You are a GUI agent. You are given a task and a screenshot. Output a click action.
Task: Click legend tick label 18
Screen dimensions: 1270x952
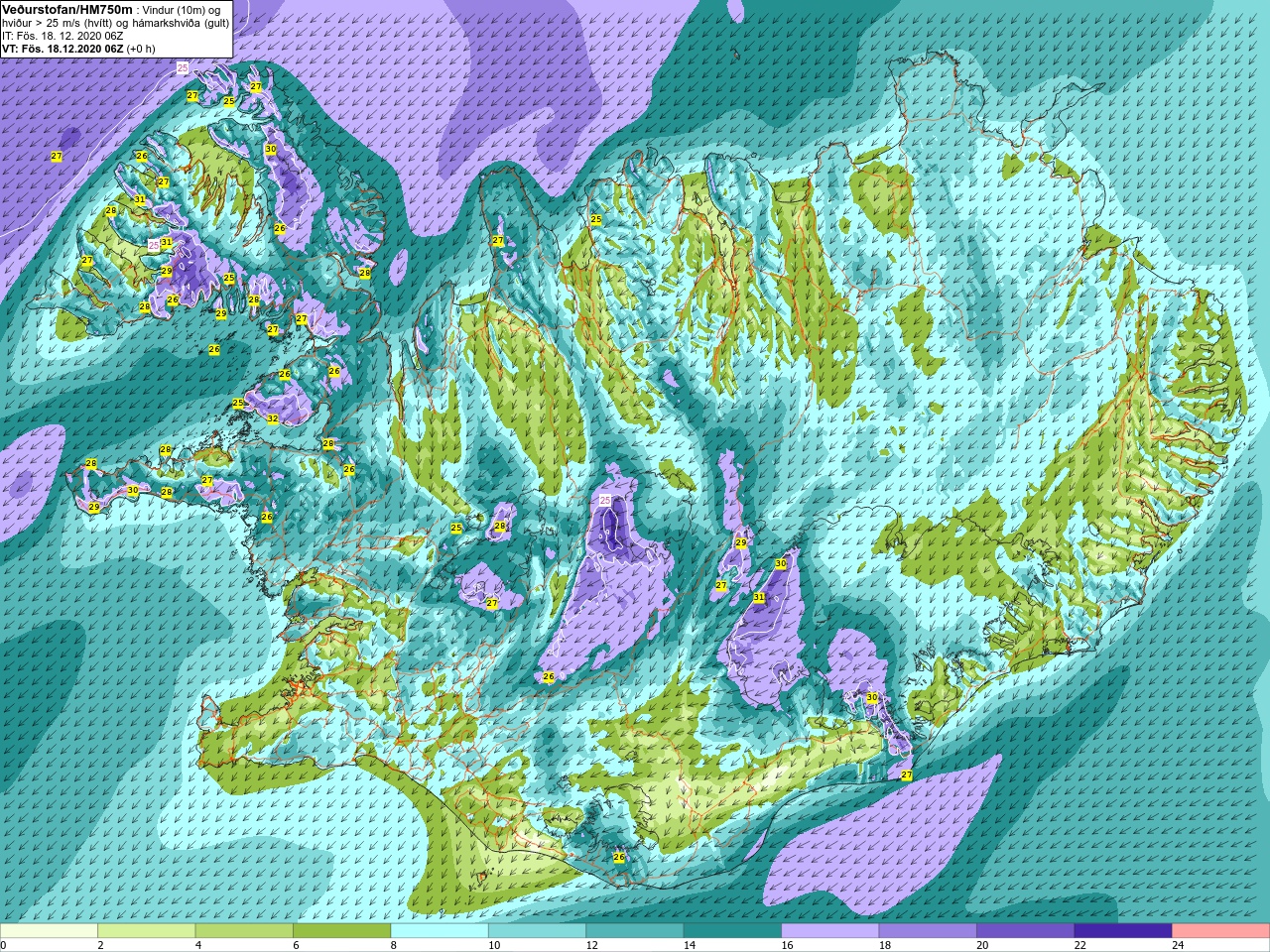(885, 945)
